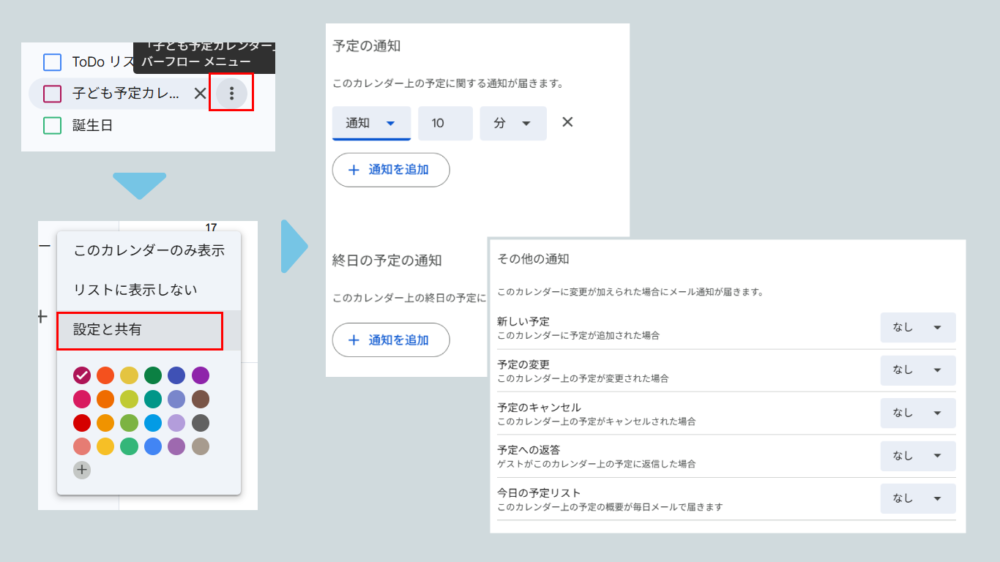Screen dimensions: 1000x562
Task: Expand the 今日の予定リスト notification dropdown
Action: coord(917,498)
